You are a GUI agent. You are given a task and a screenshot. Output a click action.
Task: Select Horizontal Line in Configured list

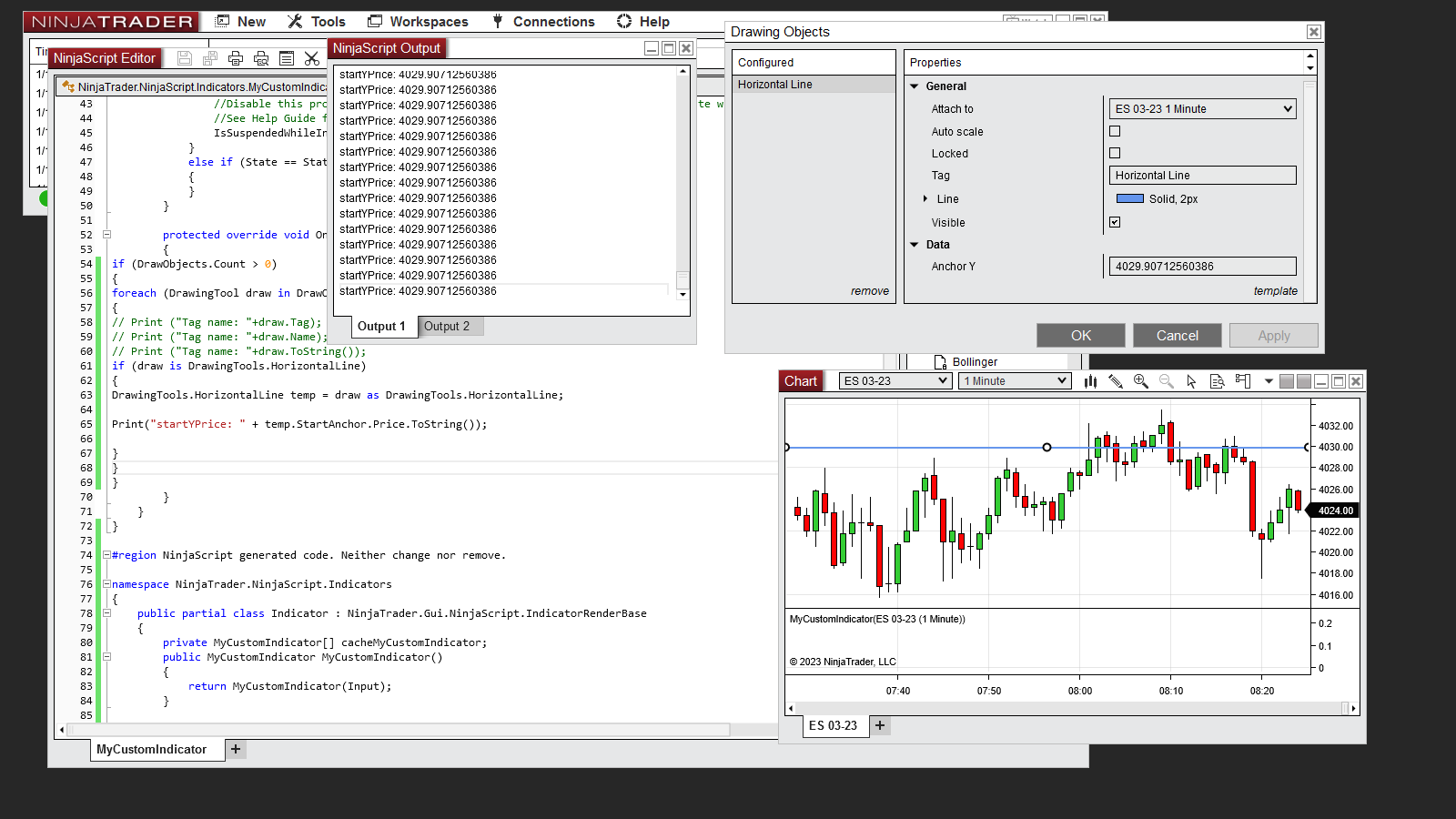[814, 85]
